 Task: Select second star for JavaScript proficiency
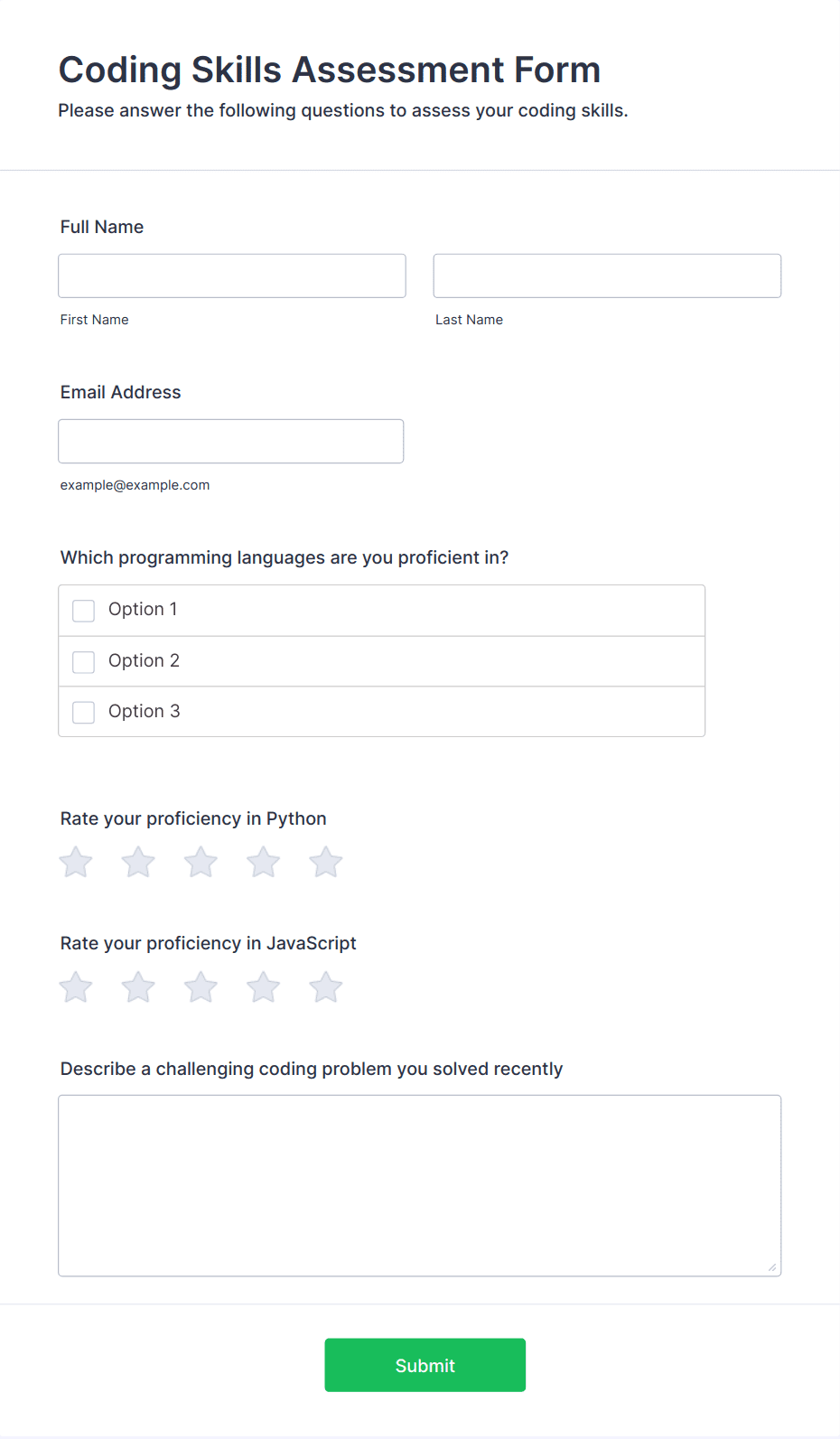(138, 987)
